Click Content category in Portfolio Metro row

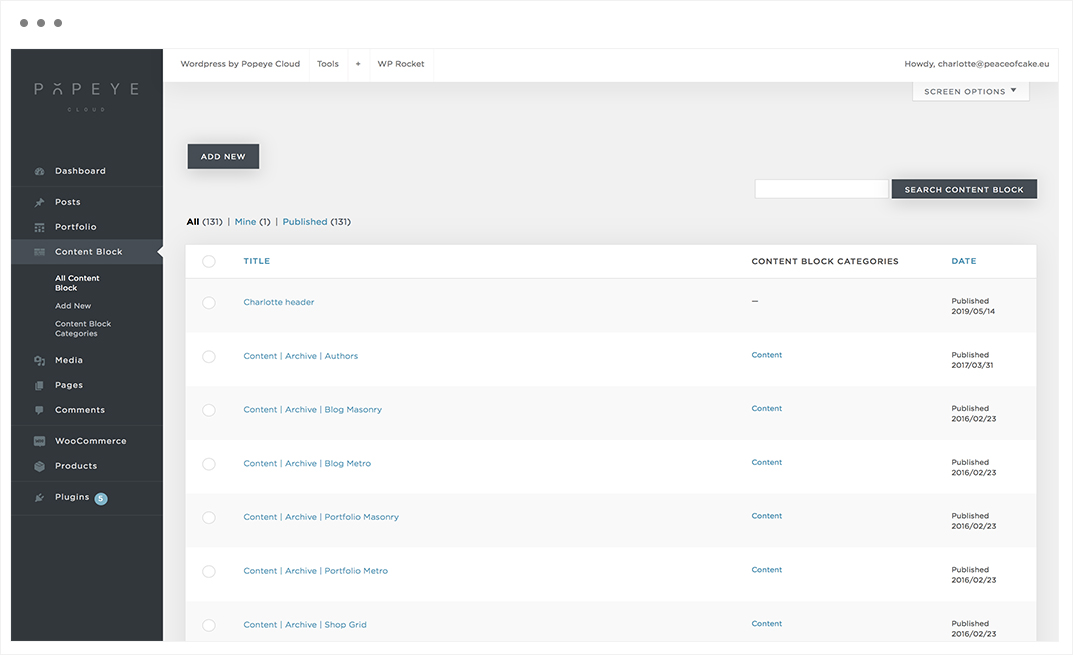(766, 570)
